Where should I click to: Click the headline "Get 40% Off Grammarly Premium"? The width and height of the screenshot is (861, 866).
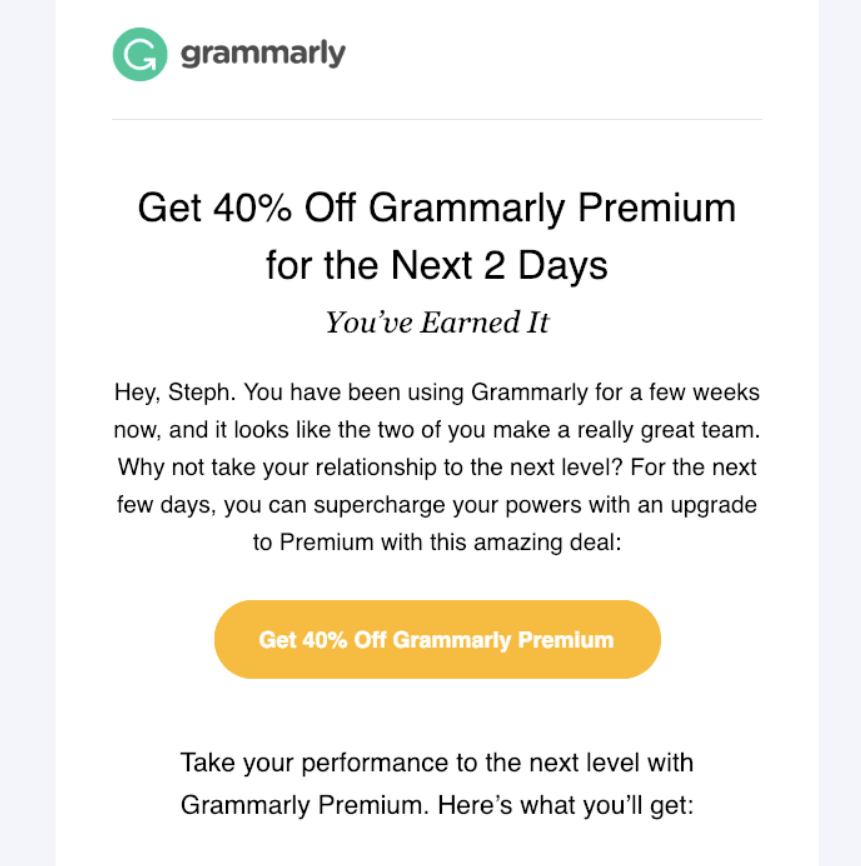click(437, 209)
